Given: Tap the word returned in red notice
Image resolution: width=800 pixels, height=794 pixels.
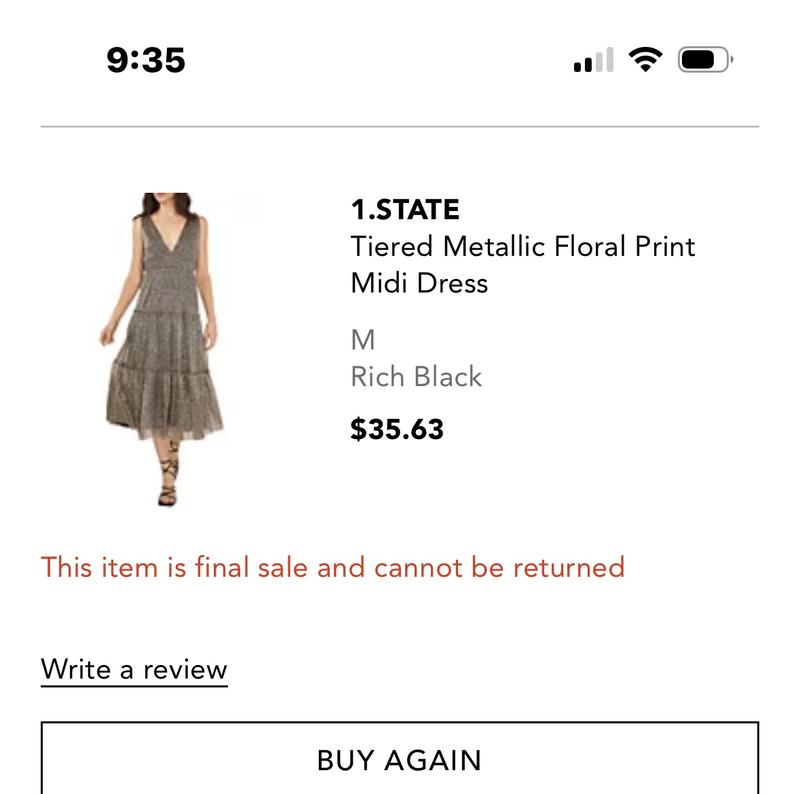Looking at the screenshot, I should 568,567.
